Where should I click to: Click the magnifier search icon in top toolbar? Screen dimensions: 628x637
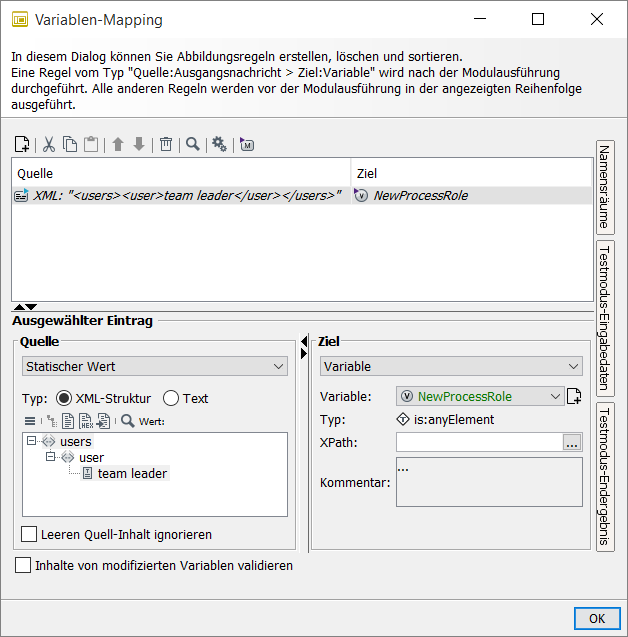[x=192, y=145]
